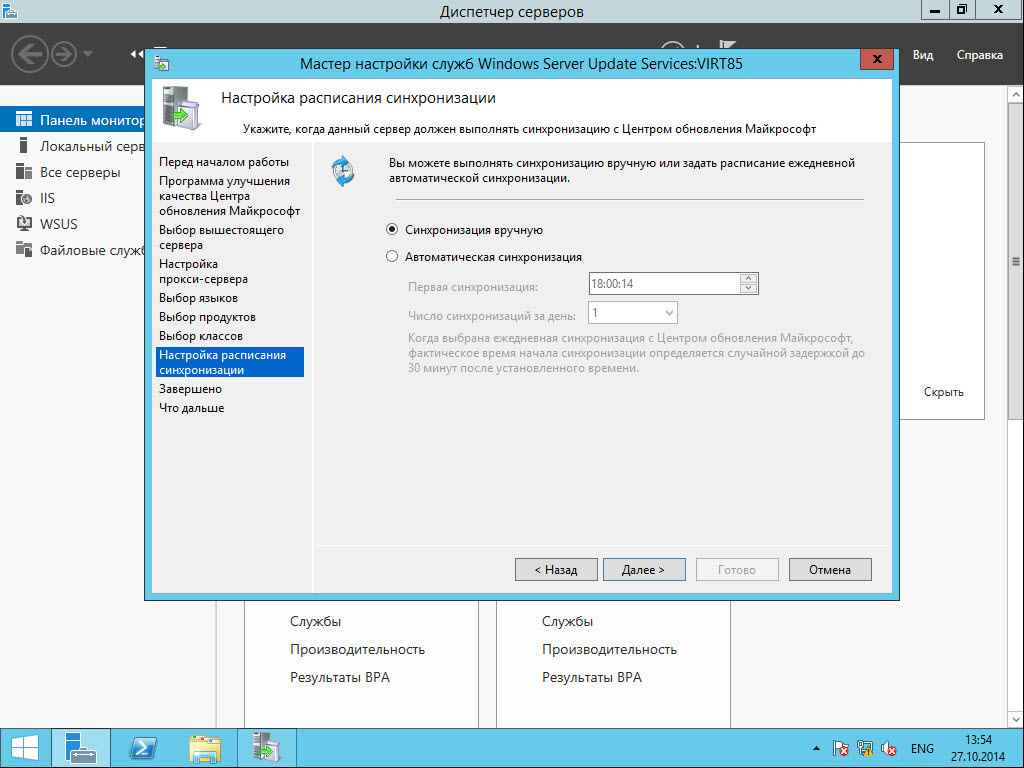The width and height of the screenshot is (1024, 768).
Task: Open wizard step Выбор языков
Action: (198, 298)
